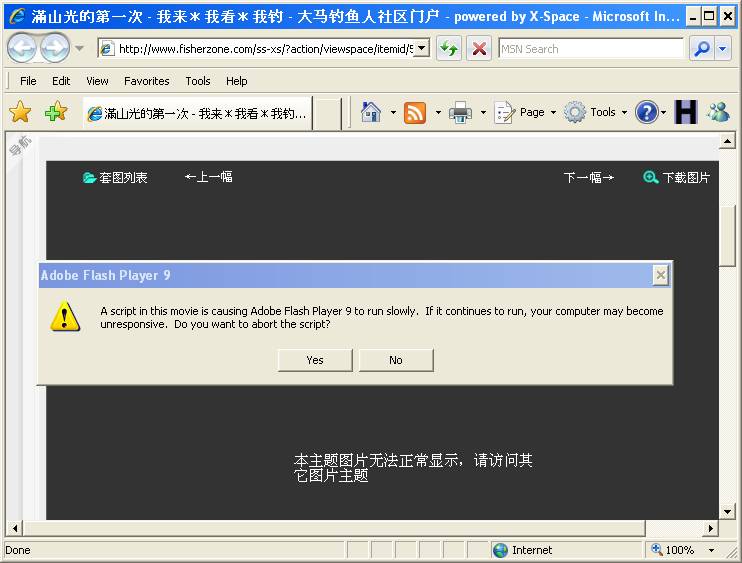
Task: Click the search magnifier button
Action: pyautogui.click(x=702, y=48)
